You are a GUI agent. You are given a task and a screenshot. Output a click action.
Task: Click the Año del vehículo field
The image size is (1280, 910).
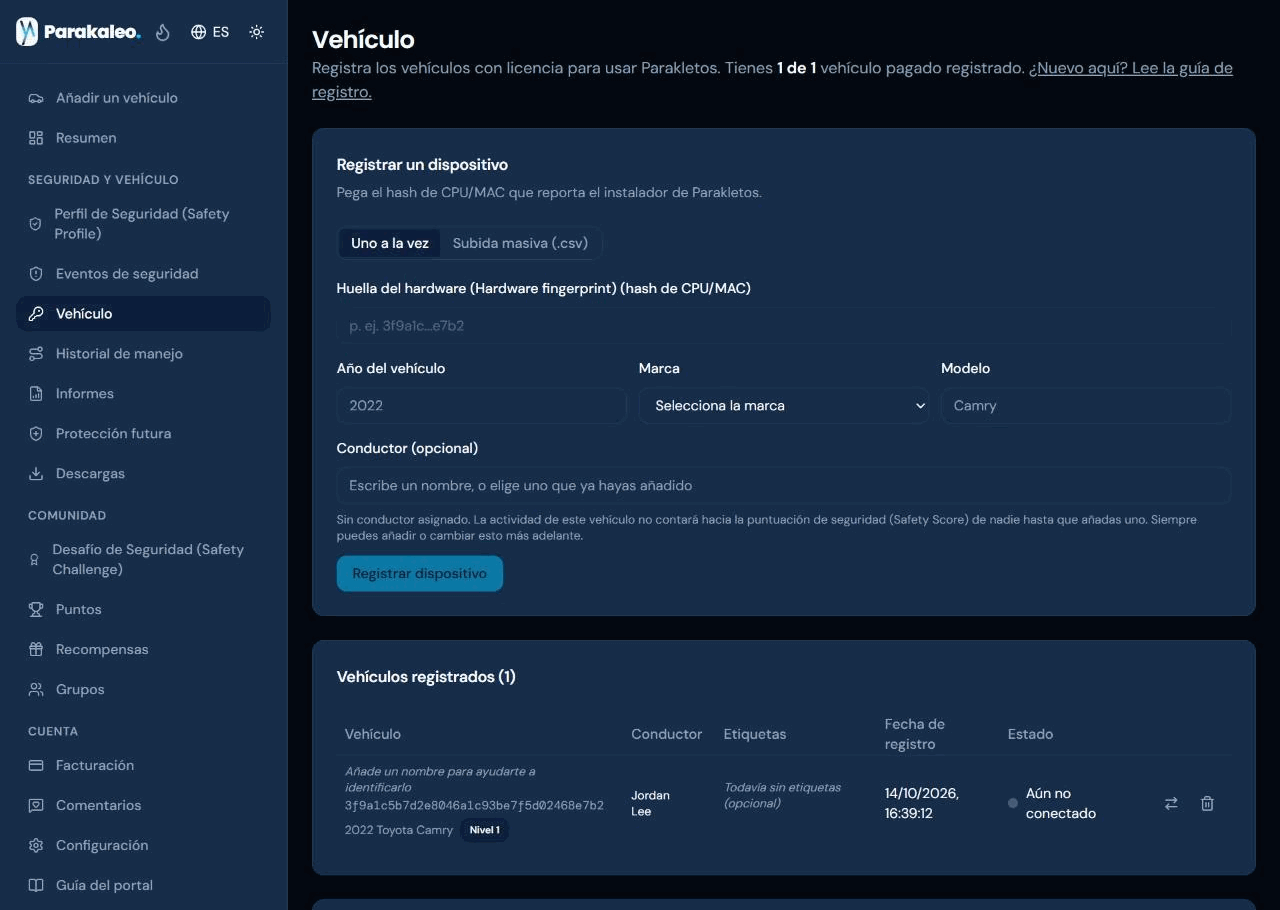pyautogui.click(x=482, y=406)
